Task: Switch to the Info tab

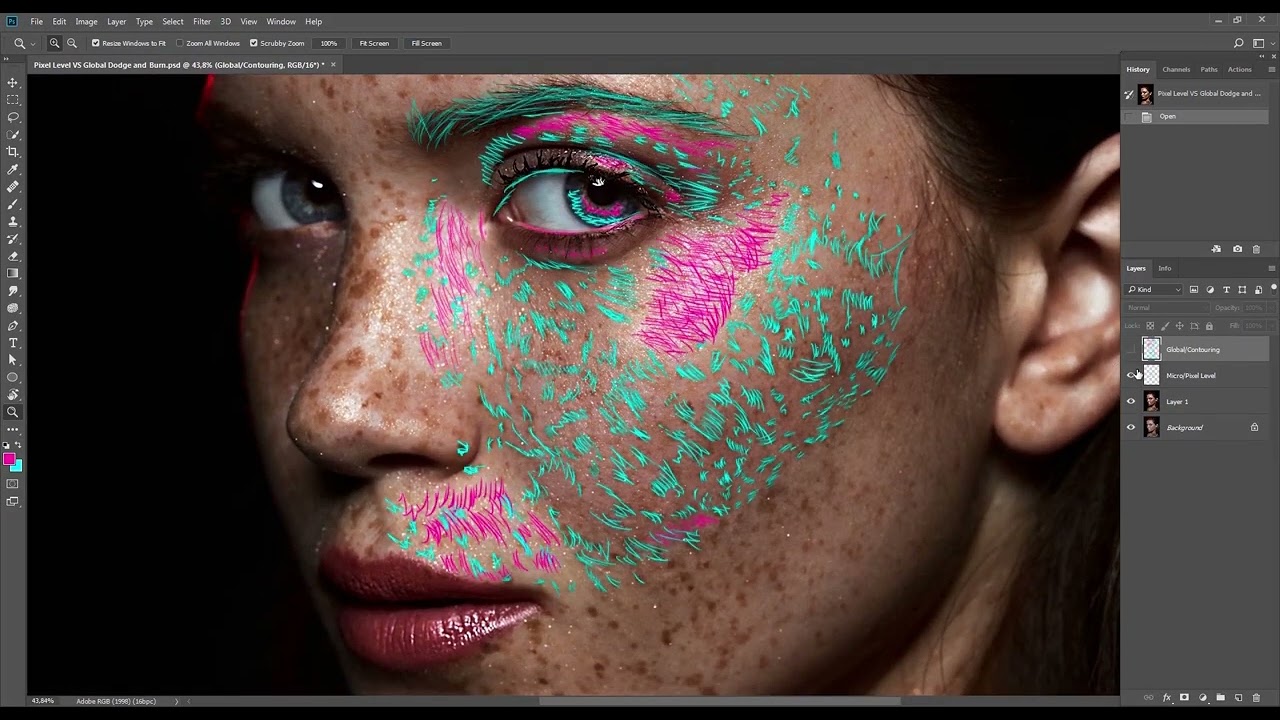Action: click(x=1165, y=268)
